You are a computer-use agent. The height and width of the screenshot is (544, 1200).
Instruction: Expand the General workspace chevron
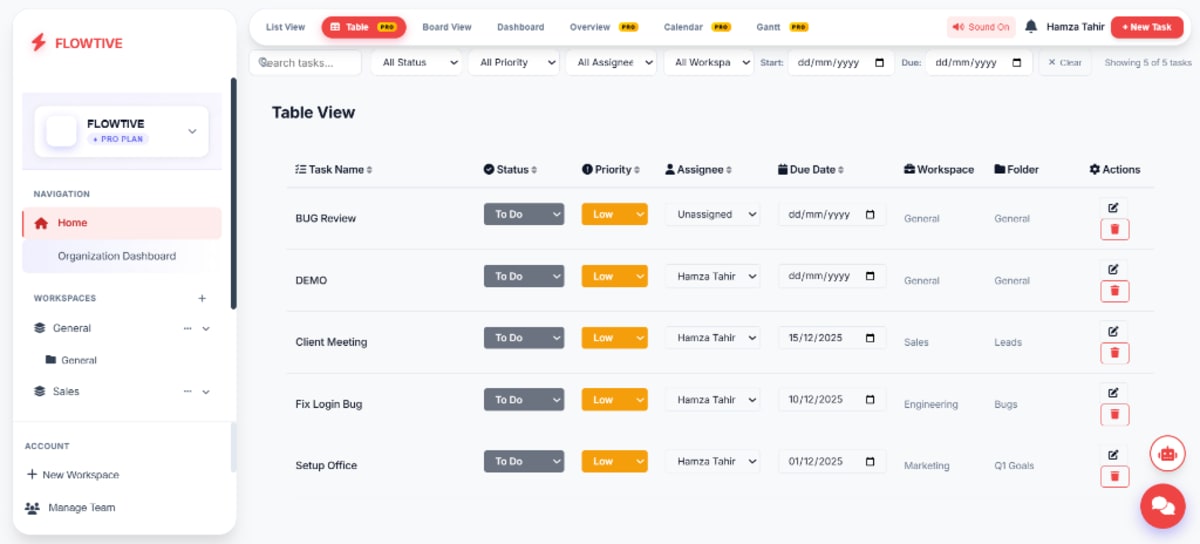[206, 328]
